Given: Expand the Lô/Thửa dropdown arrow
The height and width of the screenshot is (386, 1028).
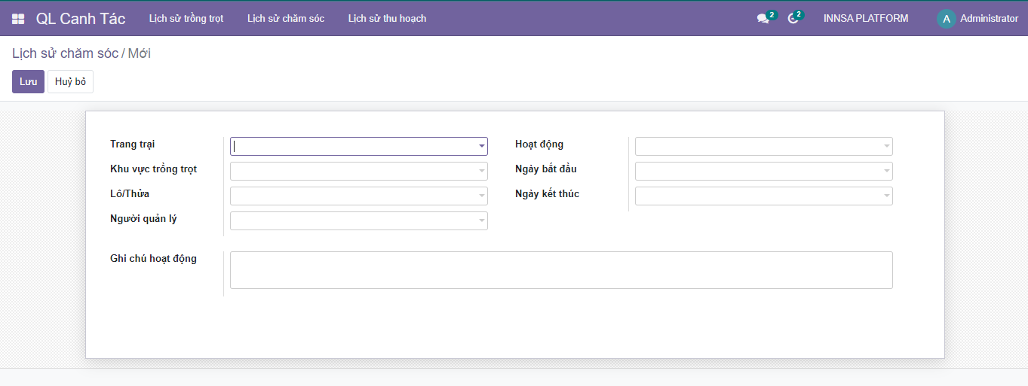Looking at the screenshot, I should tap(482, 196).
